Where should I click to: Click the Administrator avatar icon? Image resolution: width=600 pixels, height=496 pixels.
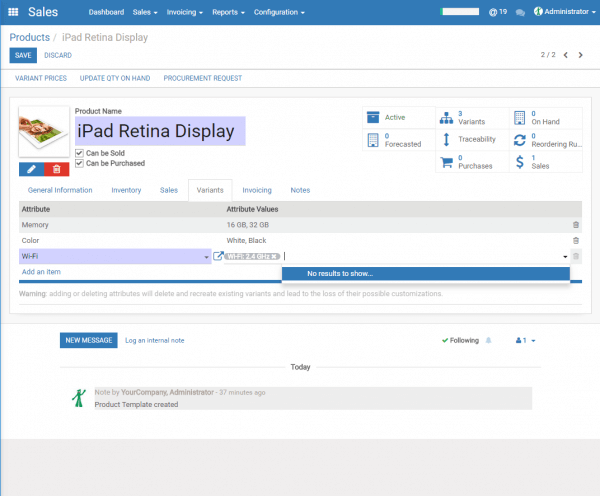point(538,11)
